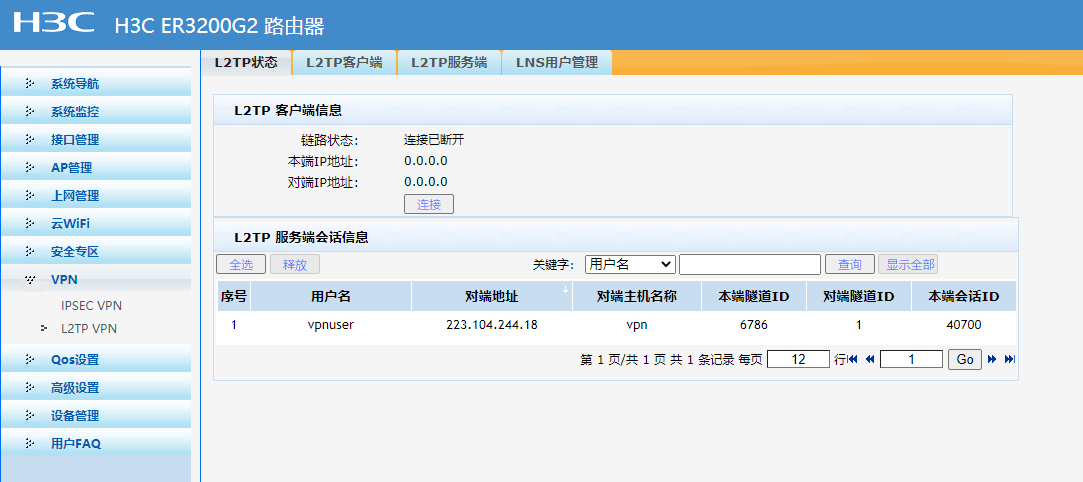Expand the 高级设置 menu
This screenshot has width=1083, height=482.
click(95, 387)
